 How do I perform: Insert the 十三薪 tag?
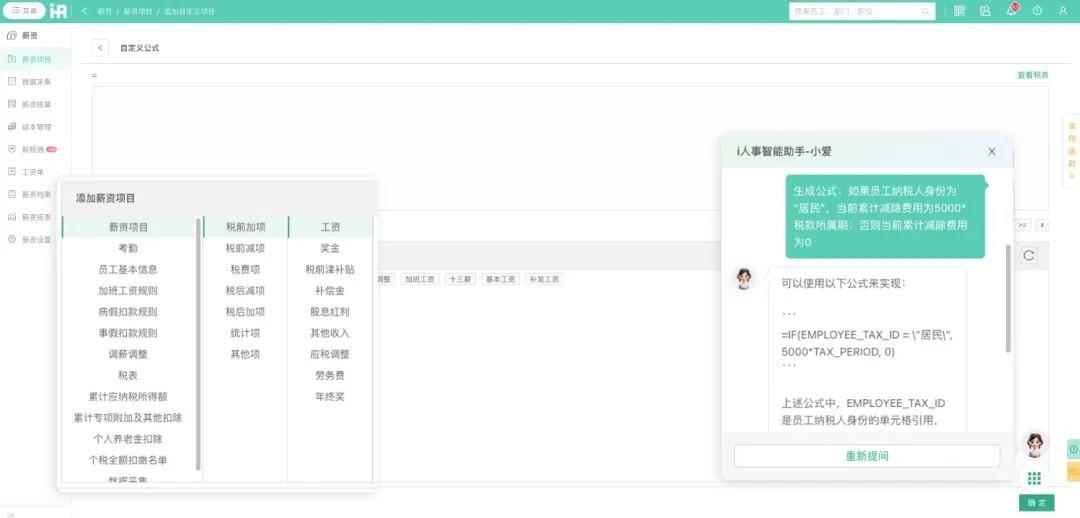[x=460, y=280]
